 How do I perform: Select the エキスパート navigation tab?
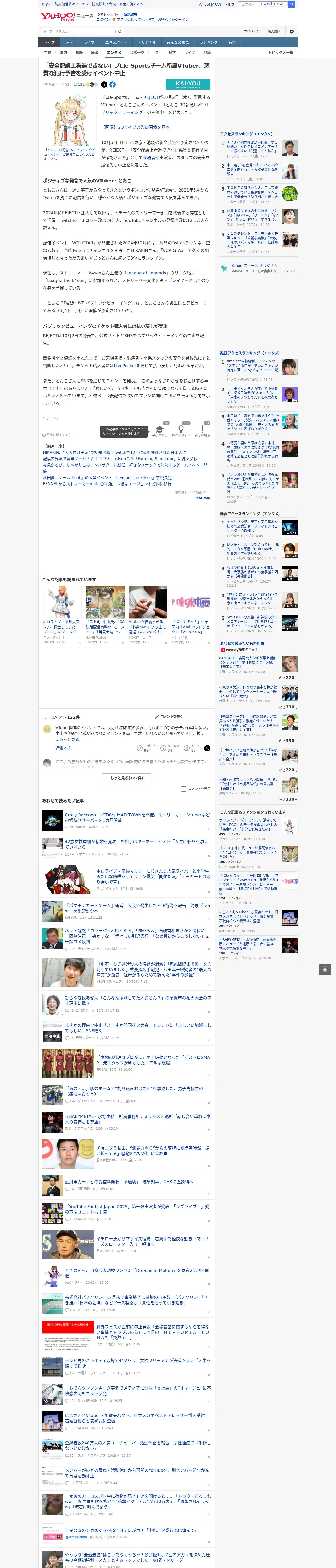tap(116, 42)
